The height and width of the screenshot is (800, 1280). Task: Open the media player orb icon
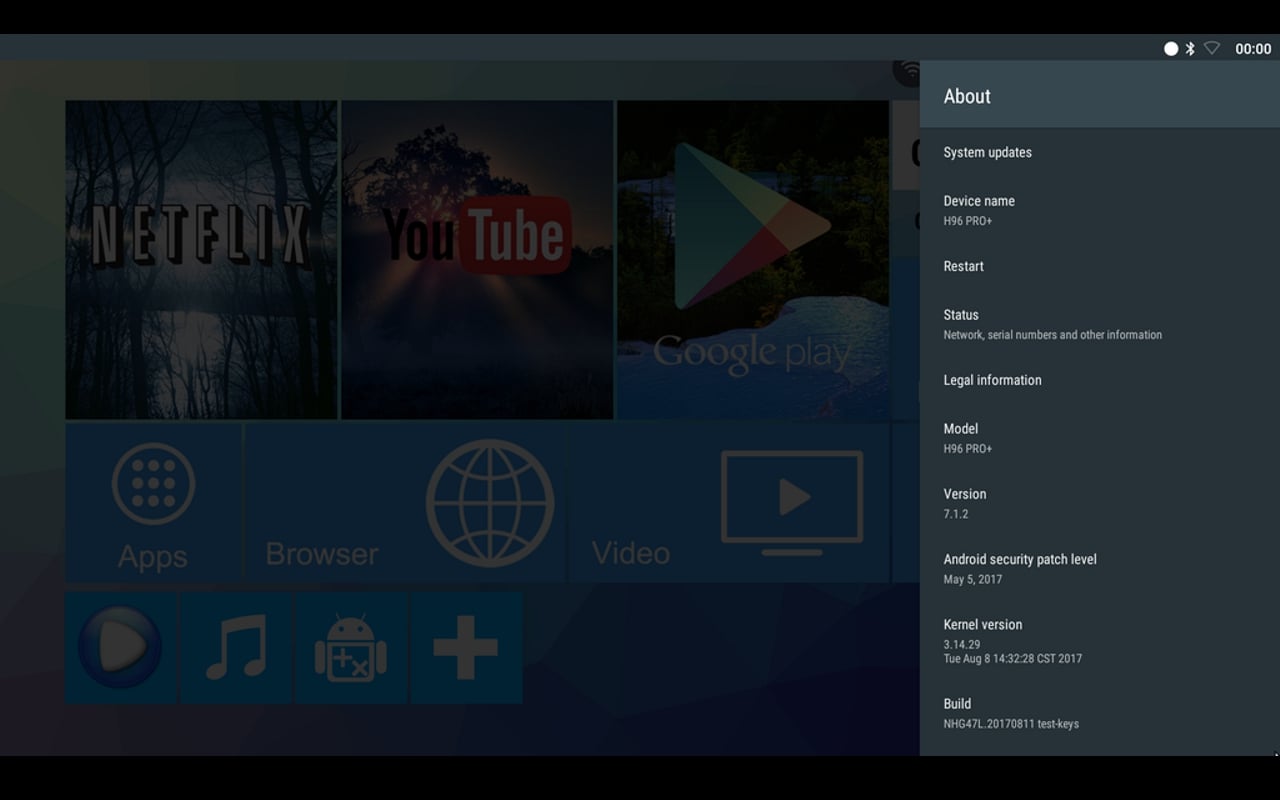[x=120, y=647]
